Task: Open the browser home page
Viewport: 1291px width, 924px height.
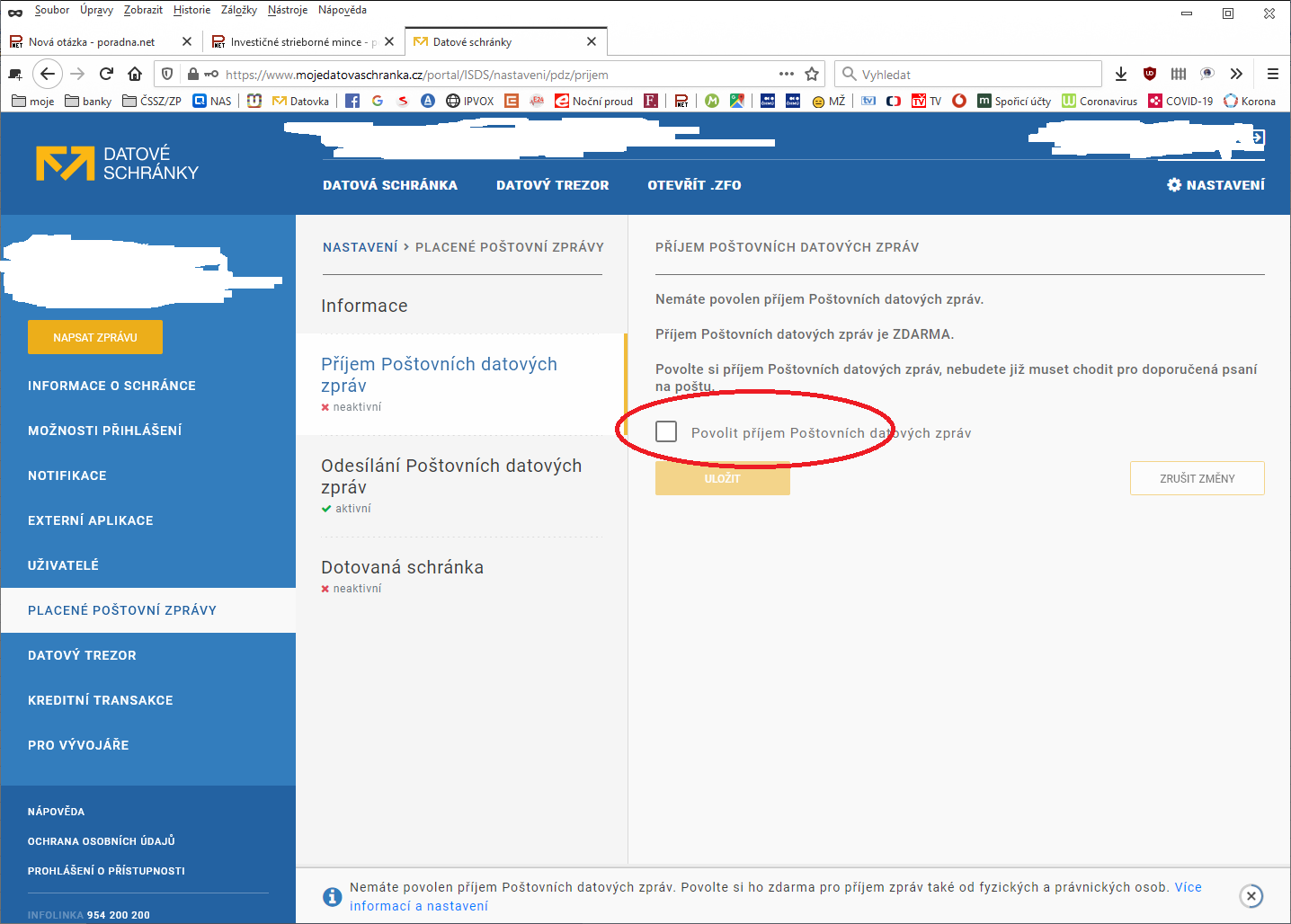Action: click(x=135, y=74)
